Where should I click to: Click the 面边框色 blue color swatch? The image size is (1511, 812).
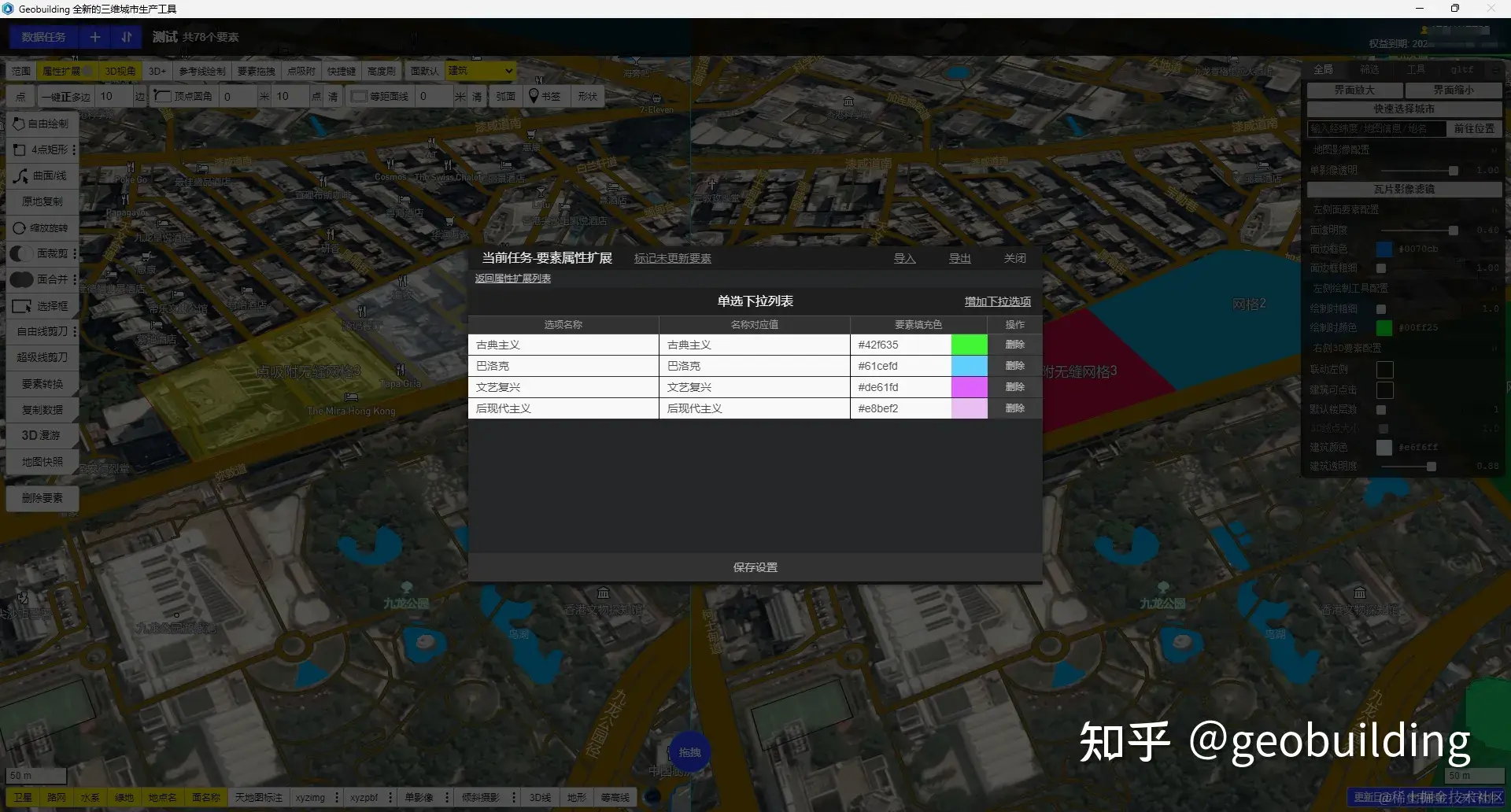1384,249
